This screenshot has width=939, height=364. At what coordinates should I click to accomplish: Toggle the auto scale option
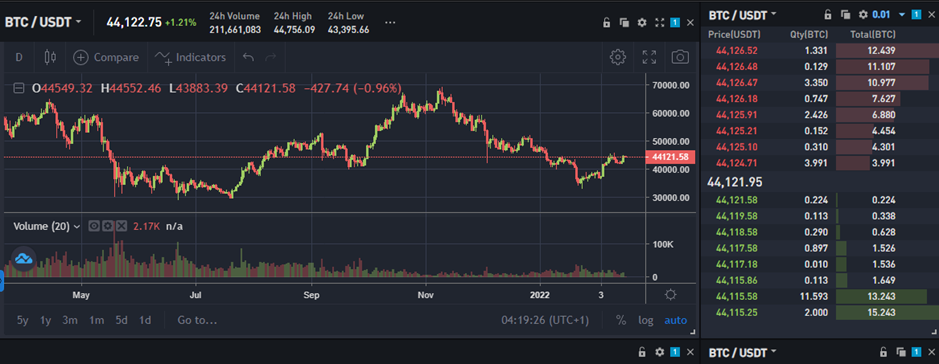(x=676, y=320)
